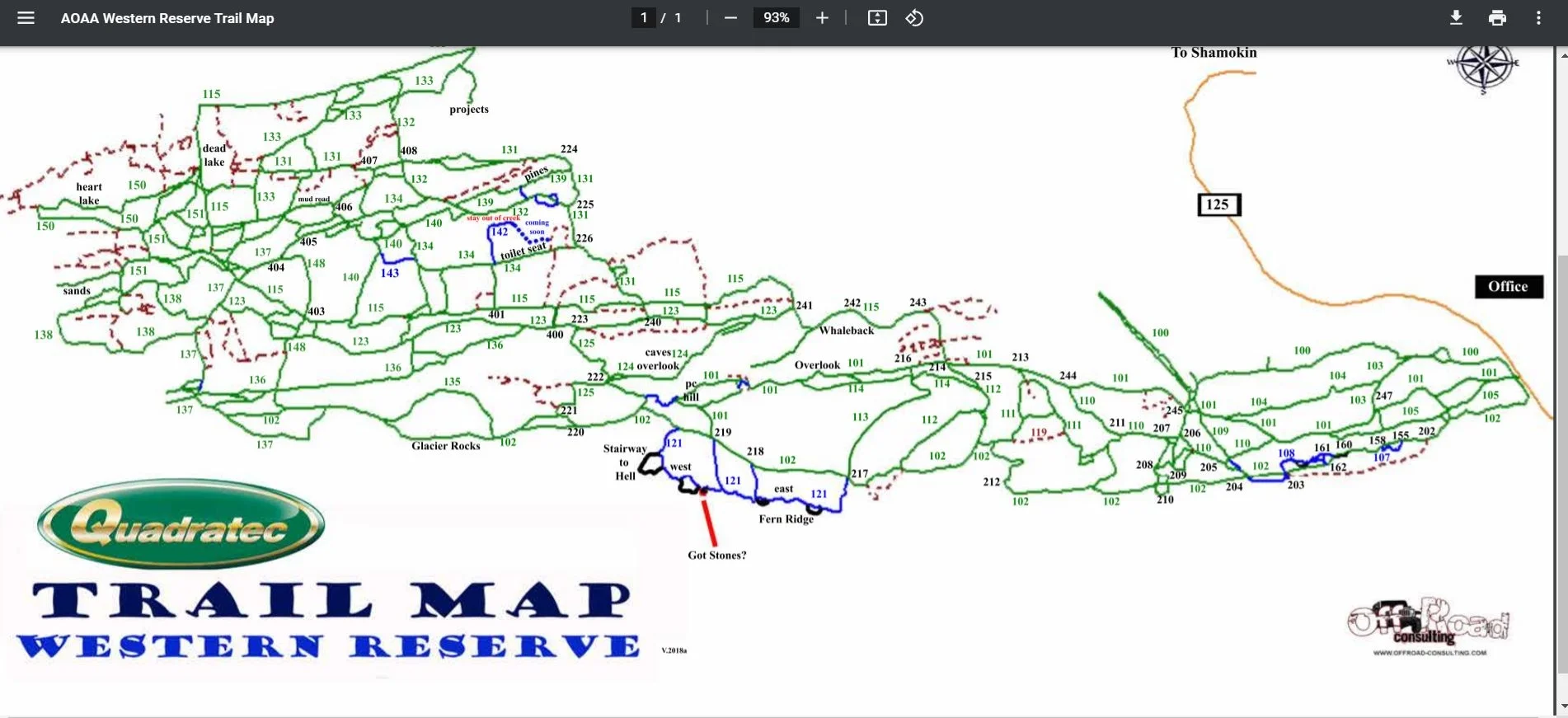Viewport: 1568px width, 718px height.
Task: Click the dead lake label
Action: pos(214,155)
